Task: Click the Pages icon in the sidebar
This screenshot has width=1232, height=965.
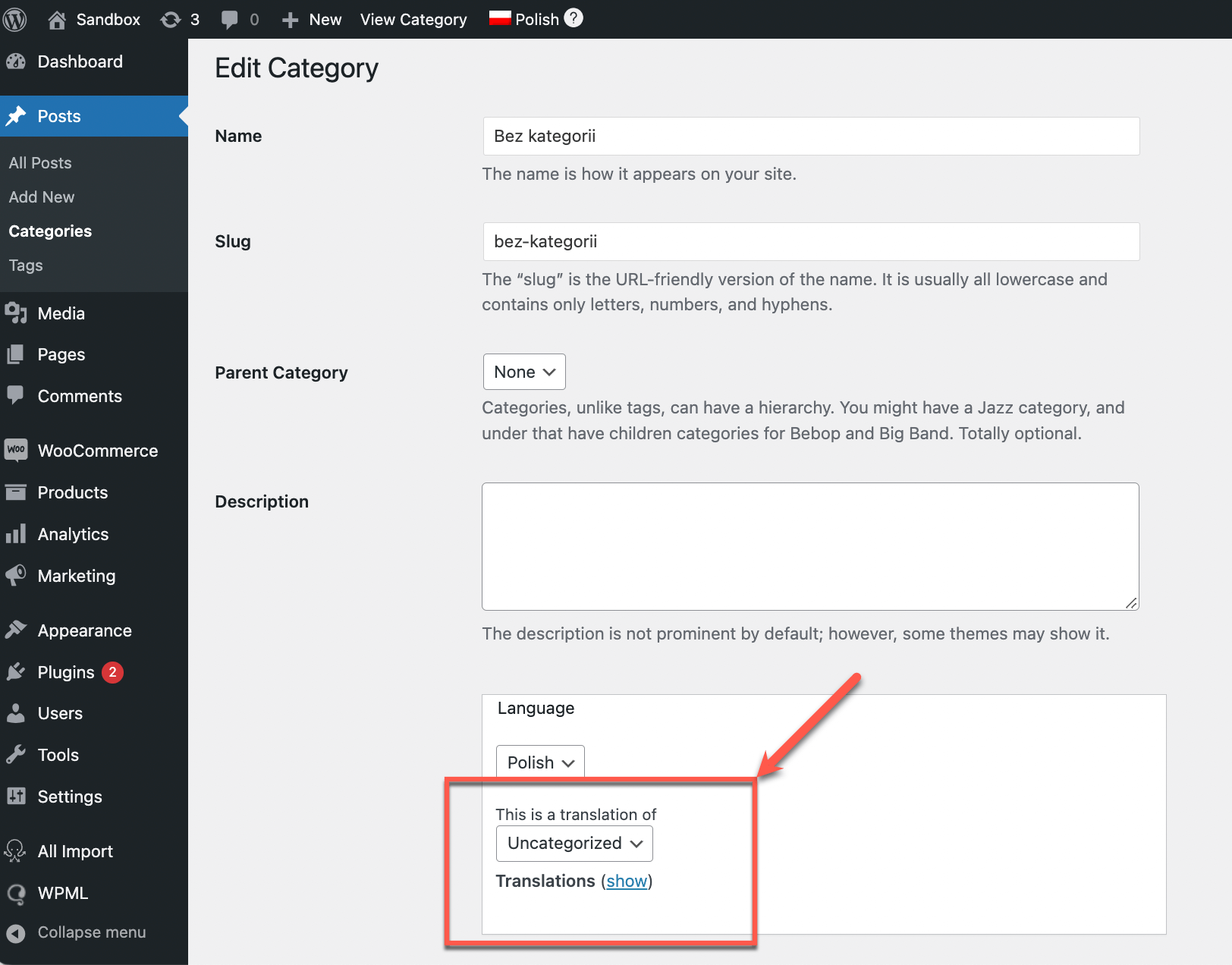Action: [x=16, y=354]
